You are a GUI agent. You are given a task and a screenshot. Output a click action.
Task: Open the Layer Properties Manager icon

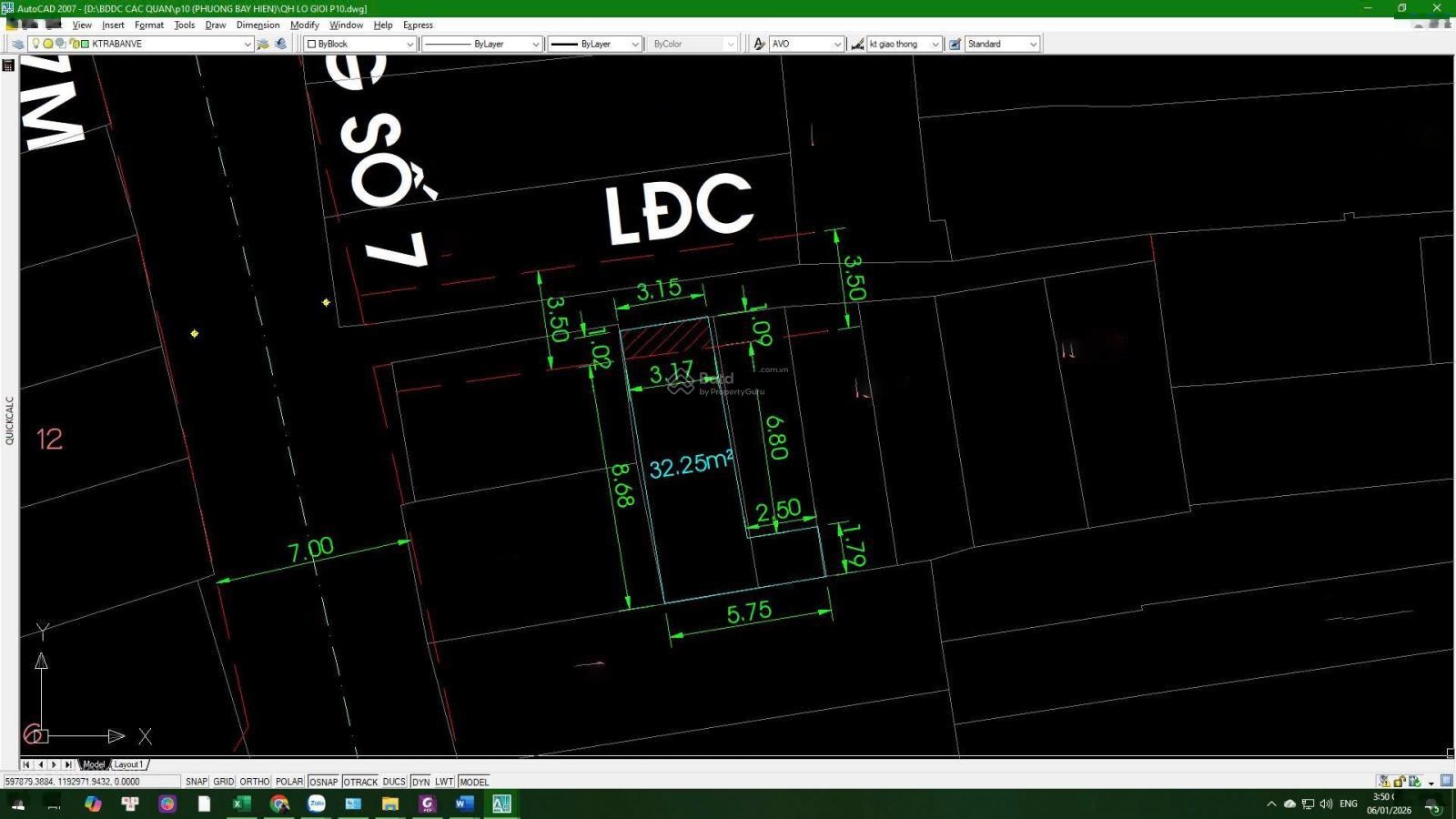pos(17,44)
